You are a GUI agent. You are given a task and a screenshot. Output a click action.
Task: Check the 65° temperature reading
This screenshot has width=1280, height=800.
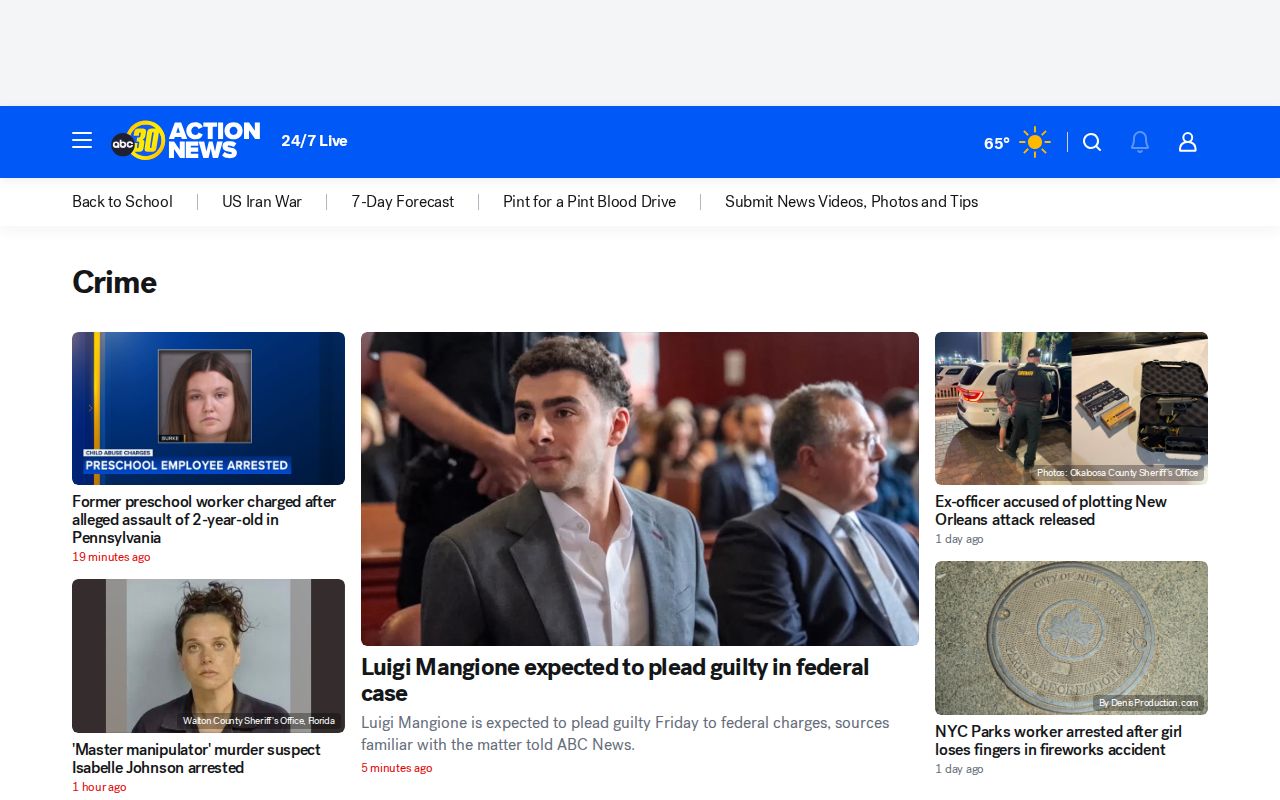[x=997, y=143]
